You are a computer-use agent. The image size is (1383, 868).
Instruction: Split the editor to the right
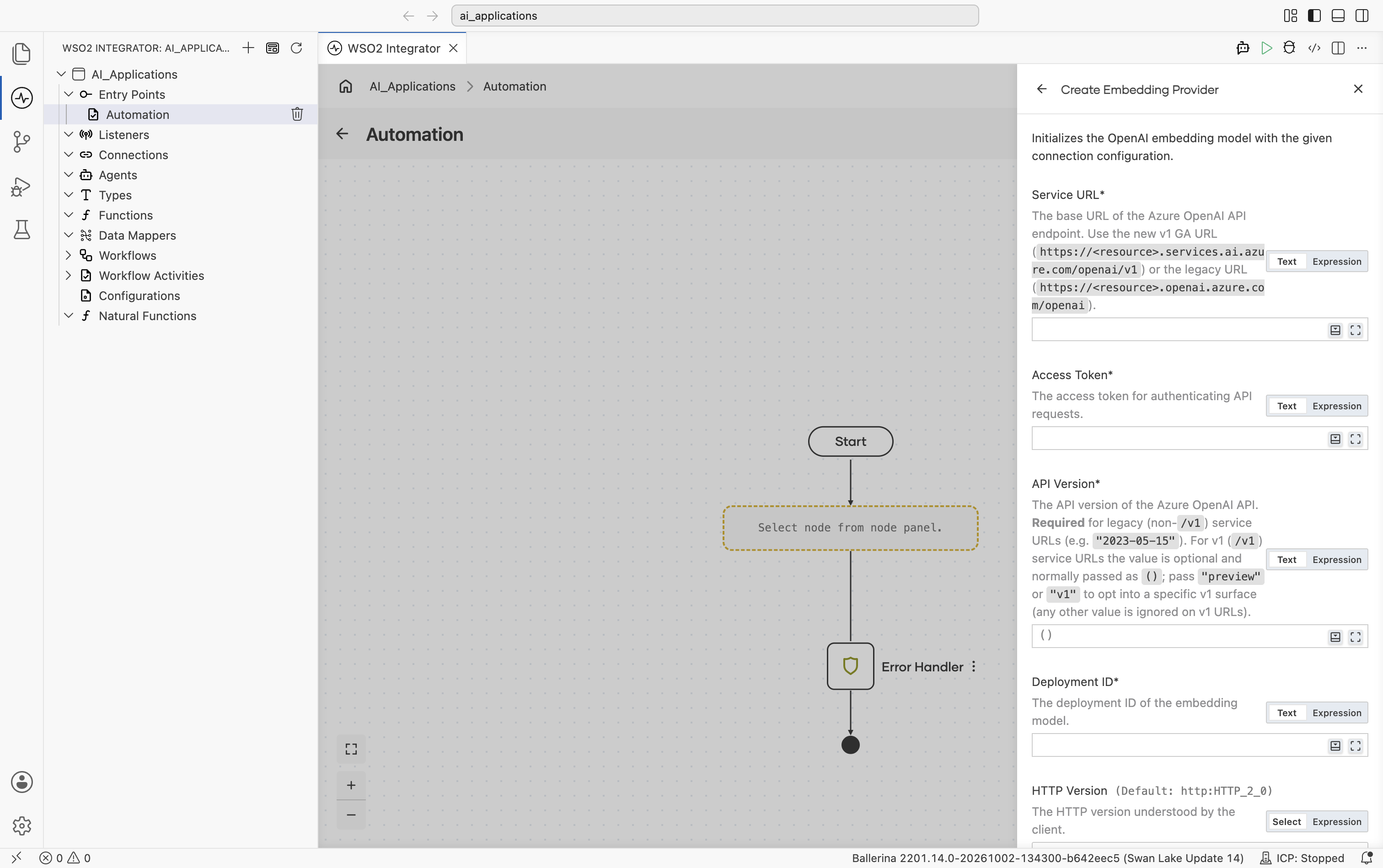point(1338,48)
